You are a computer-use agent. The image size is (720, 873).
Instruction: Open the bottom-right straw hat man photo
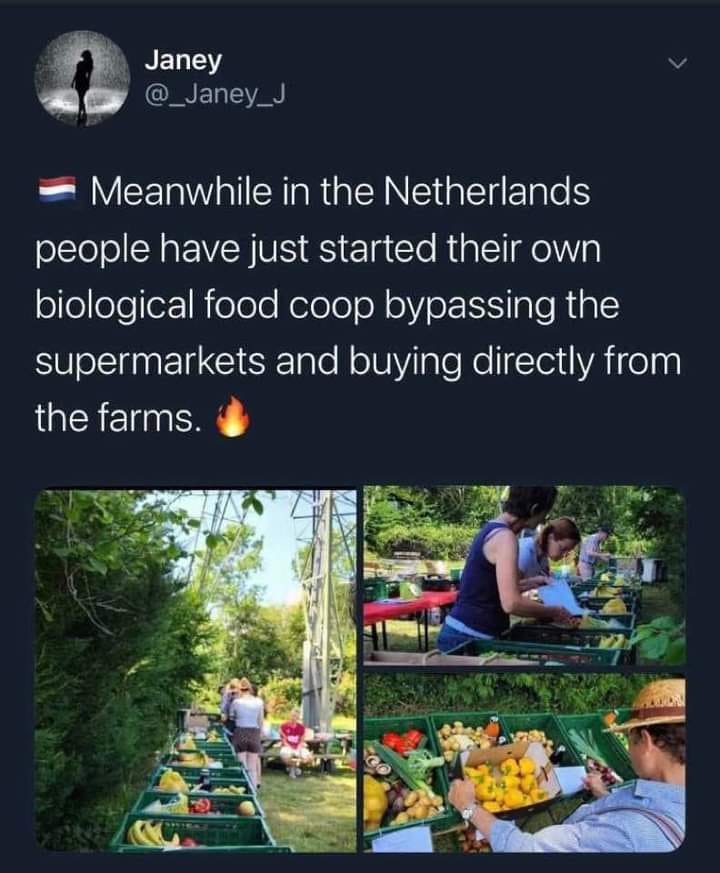(524, 765)
